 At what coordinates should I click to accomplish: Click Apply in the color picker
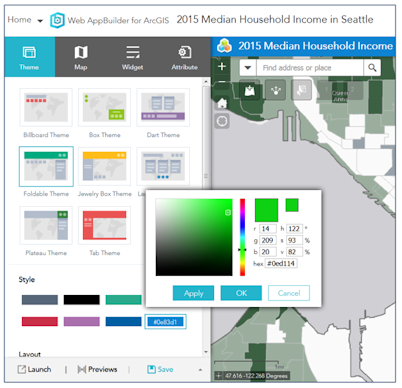pos(193,293)
